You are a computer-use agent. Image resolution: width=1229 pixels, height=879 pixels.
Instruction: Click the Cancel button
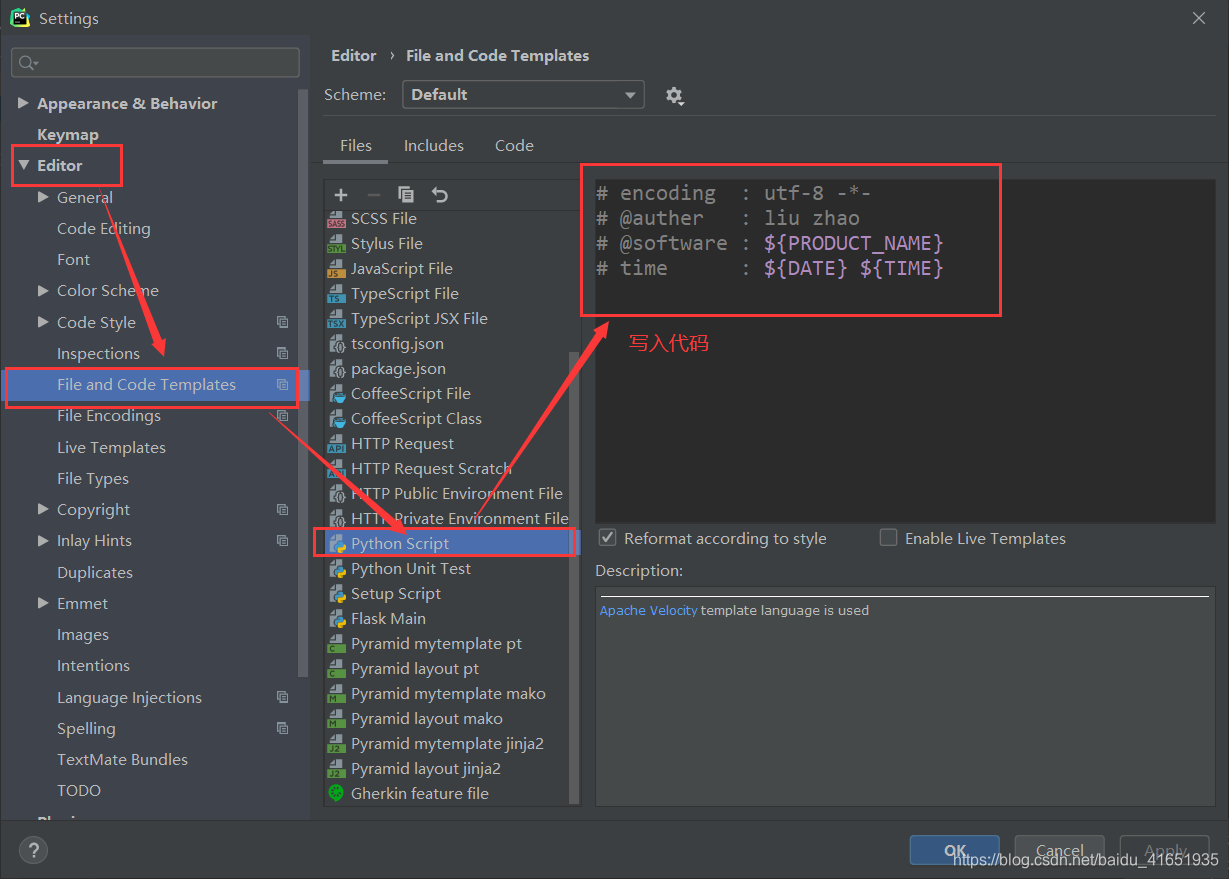1060,850
